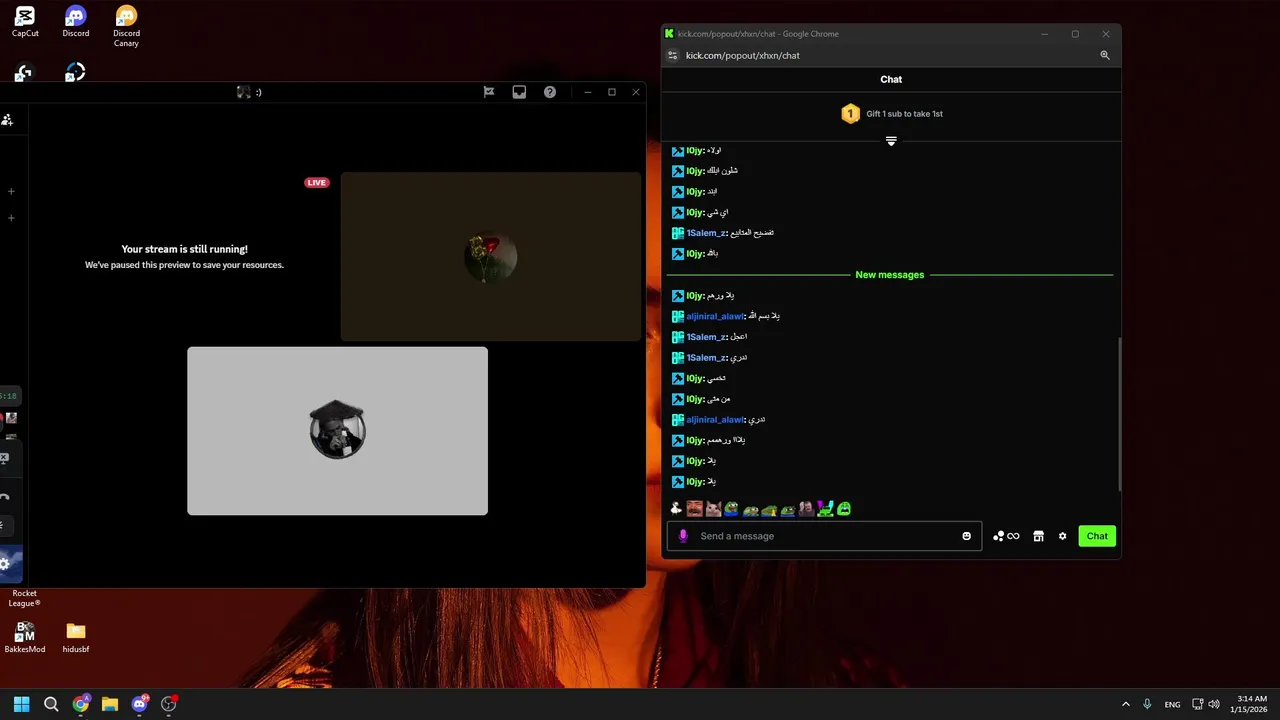The height and width of the screenshot is (720, 1280).
Task: Open Discord taskbar icon with notification badge
Action: pyautogui.click(x=140, y=704)
